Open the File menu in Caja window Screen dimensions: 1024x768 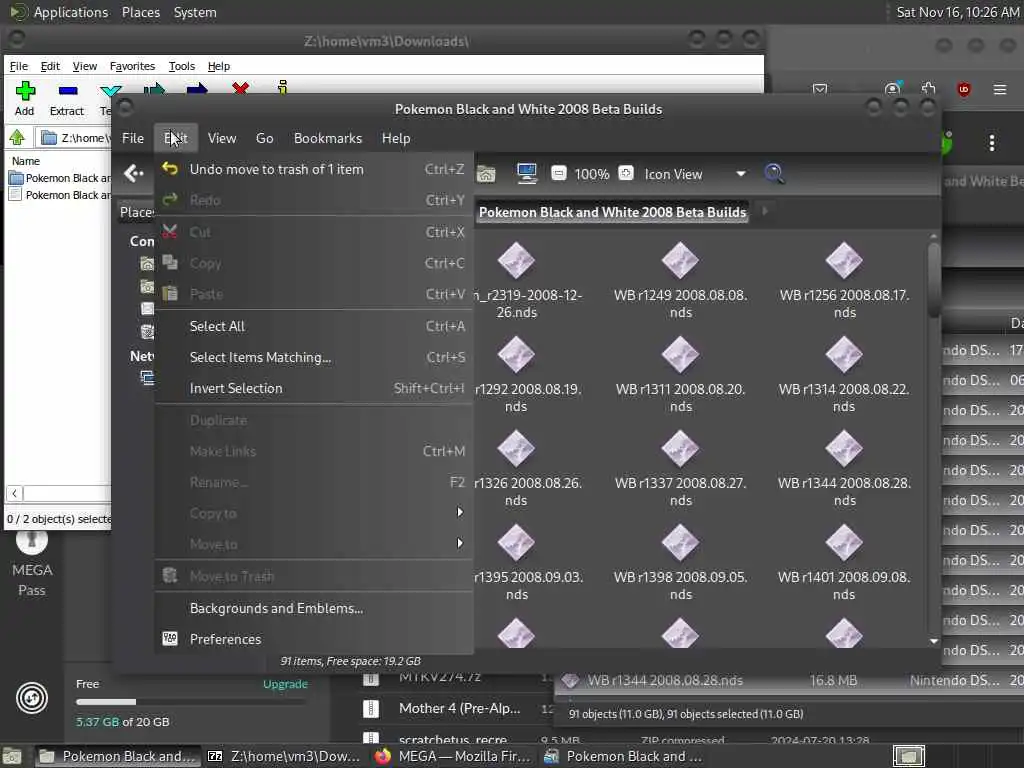pyautogui.click(x=133, y=138)
